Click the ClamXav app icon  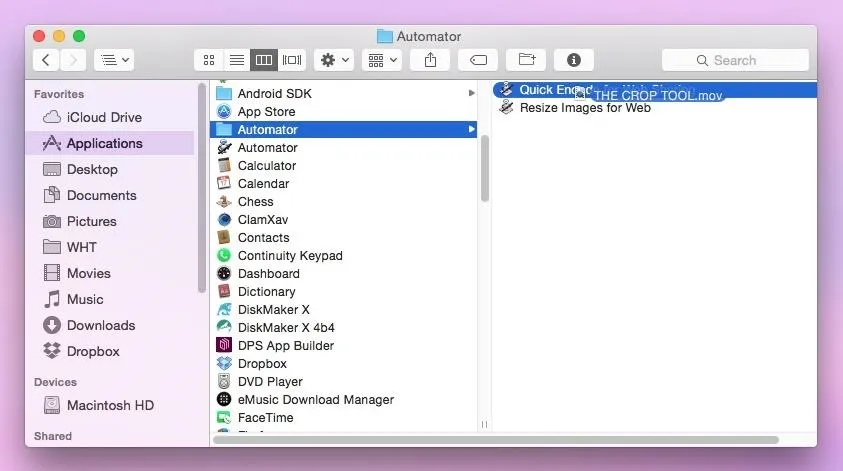(224, 219)
